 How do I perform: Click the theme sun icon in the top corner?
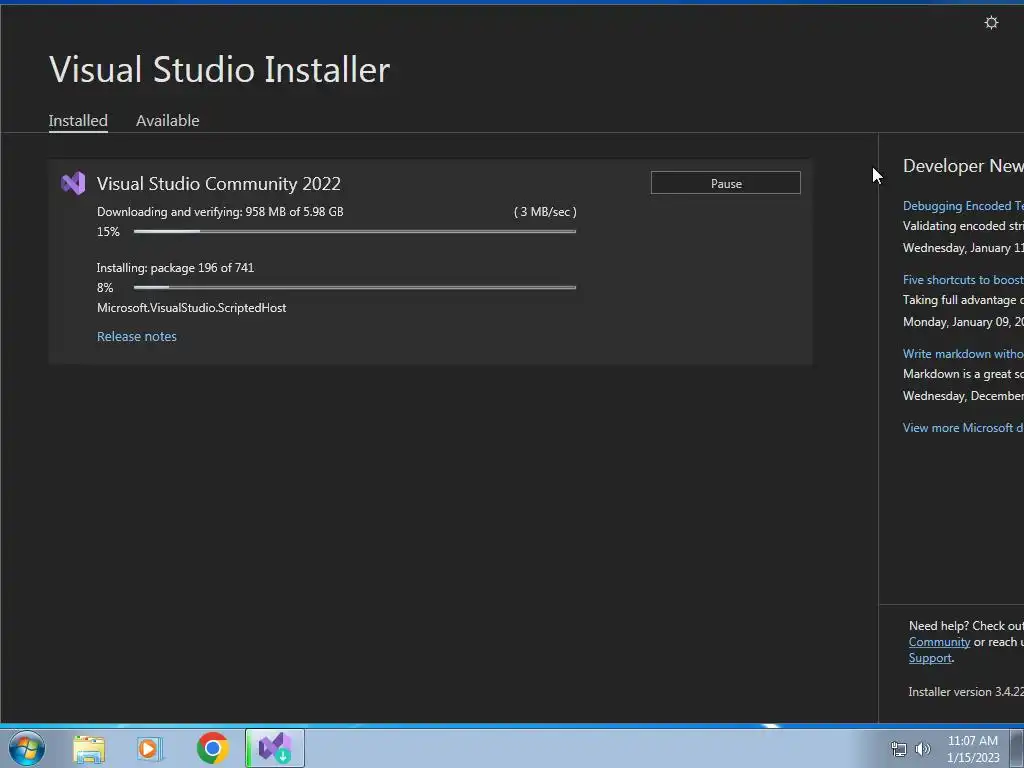991,23
